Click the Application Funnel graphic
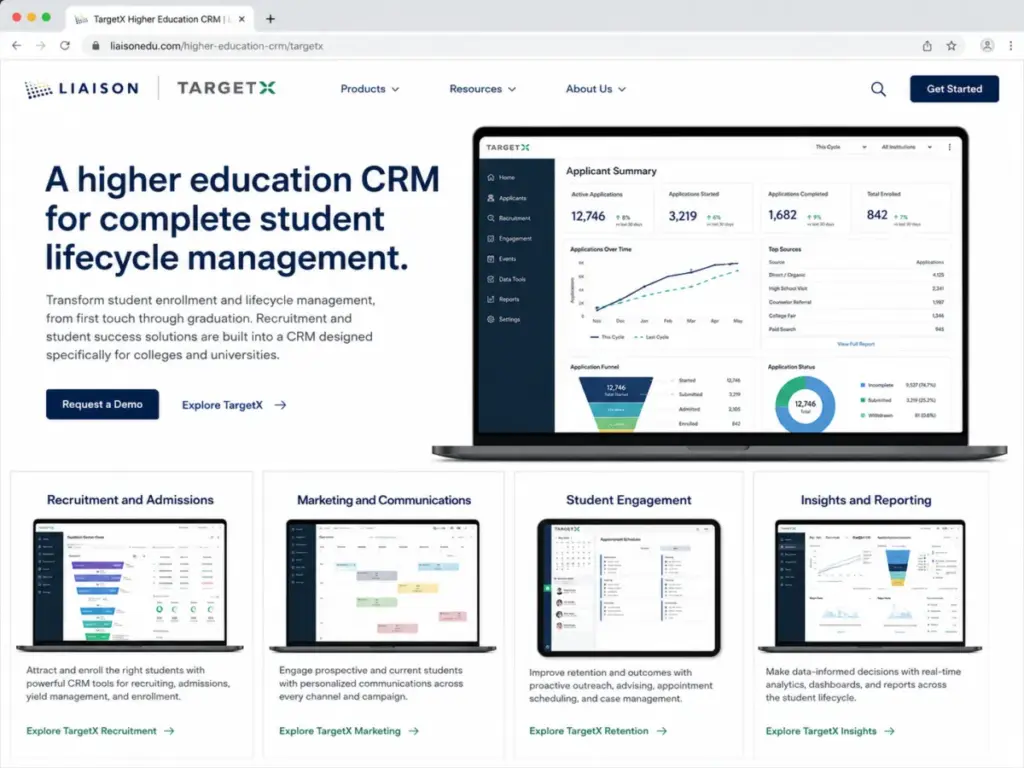Viewport: 1024px width, 768px height. 616,404
